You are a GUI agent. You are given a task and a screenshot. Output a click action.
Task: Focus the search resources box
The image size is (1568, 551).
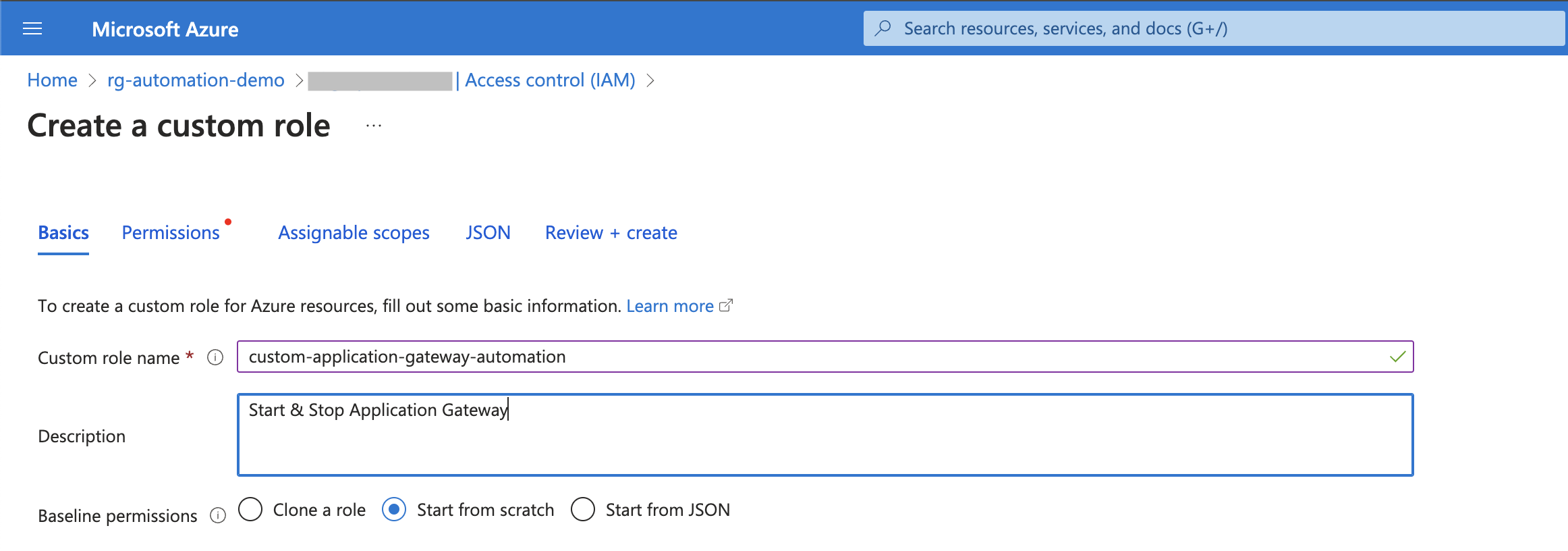pos(1214,28)
